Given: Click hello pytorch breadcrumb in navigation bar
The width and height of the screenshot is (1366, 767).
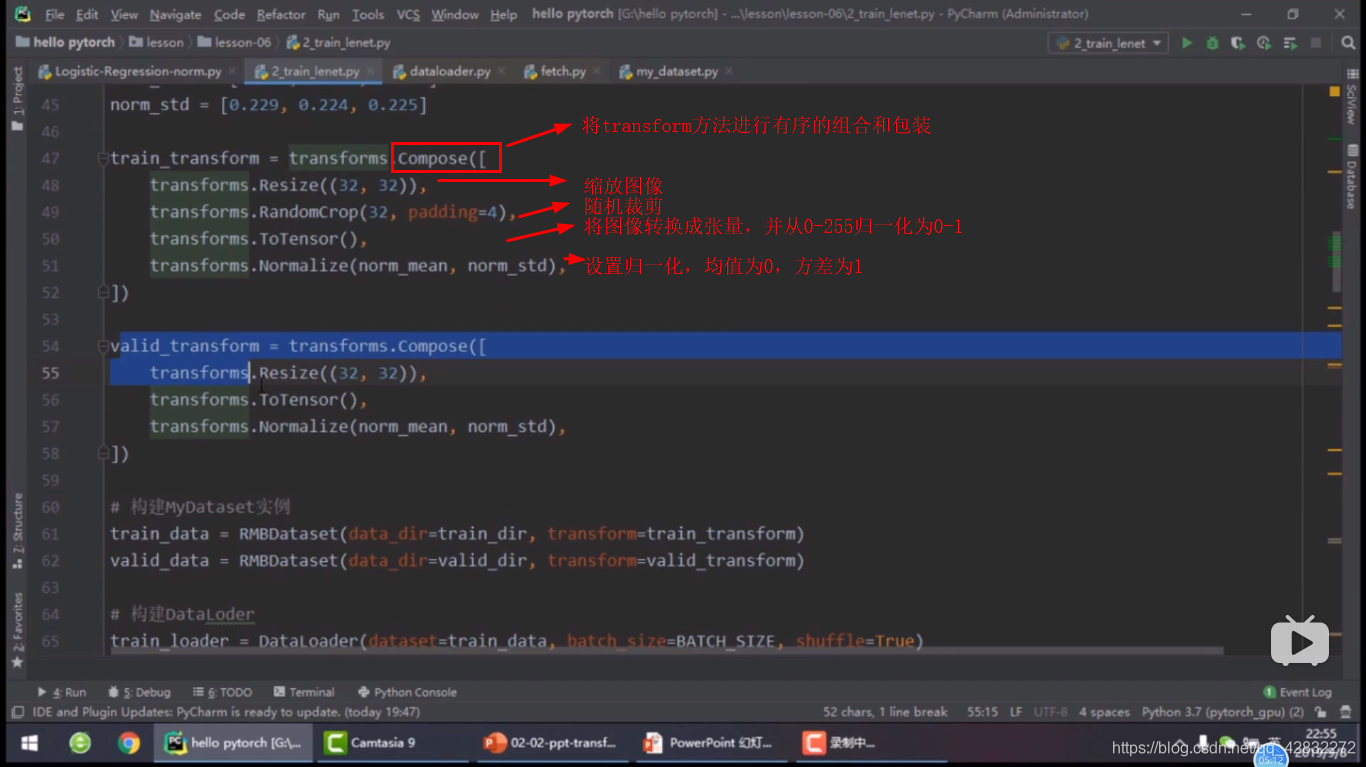Looking at the screenshot, I should tap(66, 42).
